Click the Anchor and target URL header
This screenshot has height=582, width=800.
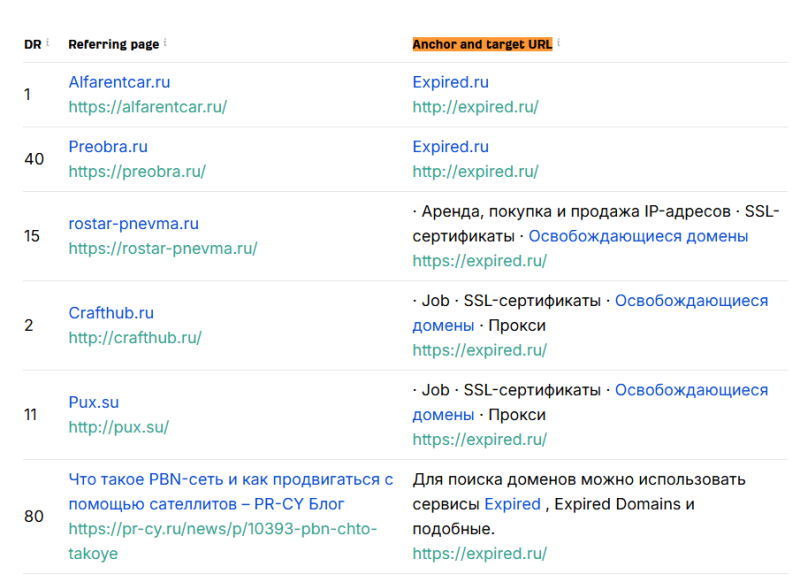tap(482, 45)
